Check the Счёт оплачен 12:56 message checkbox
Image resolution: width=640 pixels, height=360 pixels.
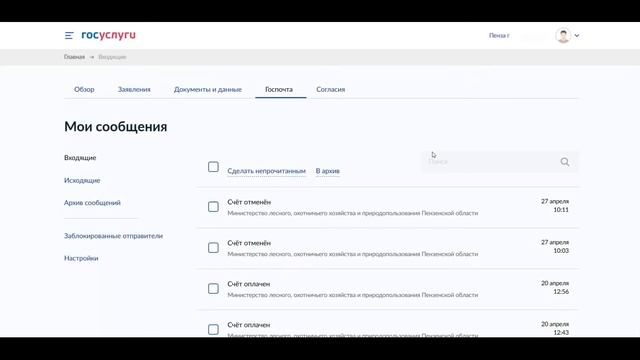213,288
